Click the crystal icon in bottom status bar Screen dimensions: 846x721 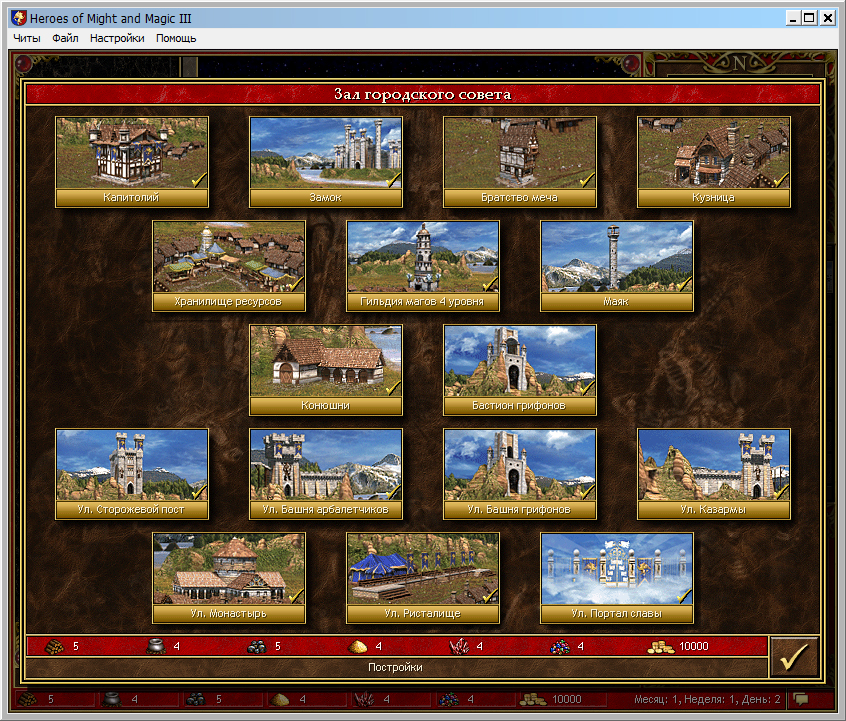[x=364, y=699]
